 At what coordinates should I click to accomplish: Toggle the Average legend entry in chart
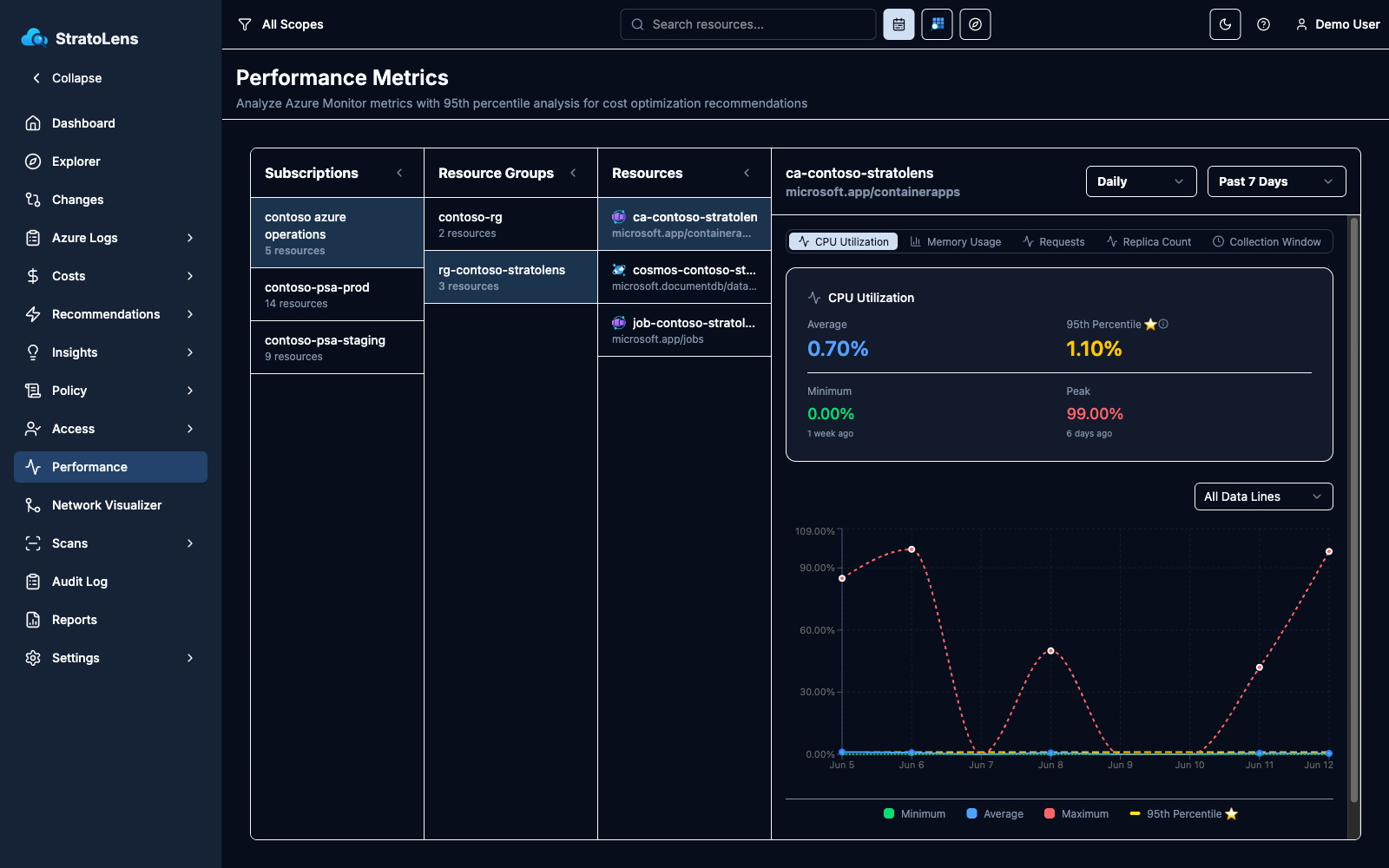(995, 813)
